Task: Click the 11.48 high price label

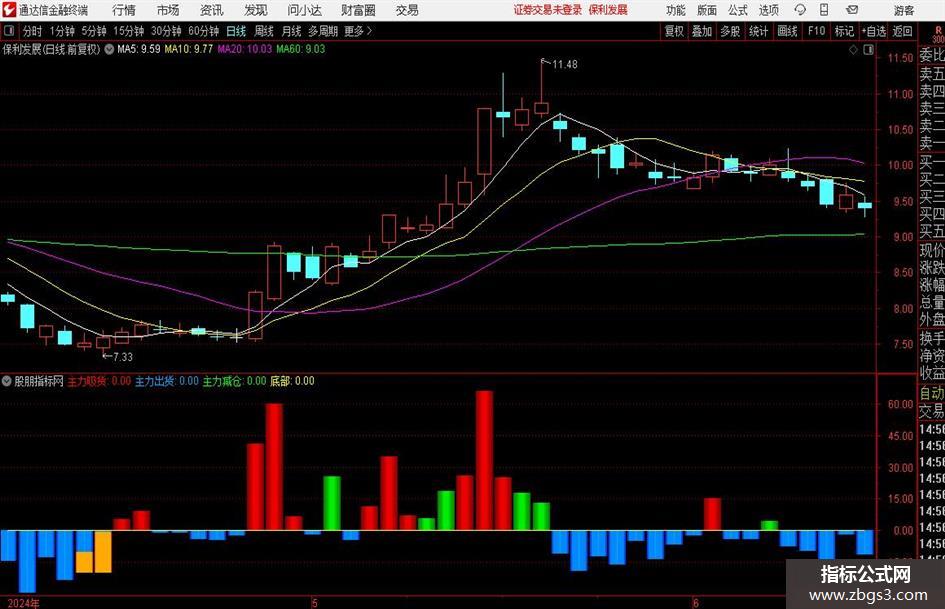Action: 565,65
